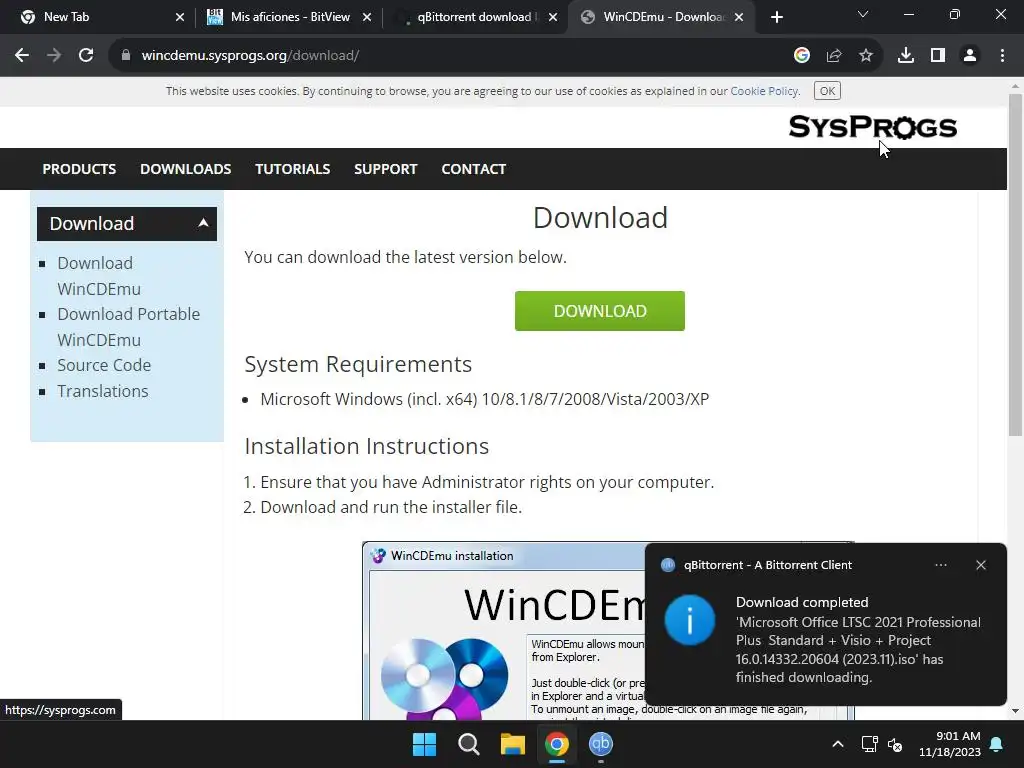Screen dimensions: 1024x768
Task: View site information lock icon
Action: pyautogui.click(x=125, y=56)
